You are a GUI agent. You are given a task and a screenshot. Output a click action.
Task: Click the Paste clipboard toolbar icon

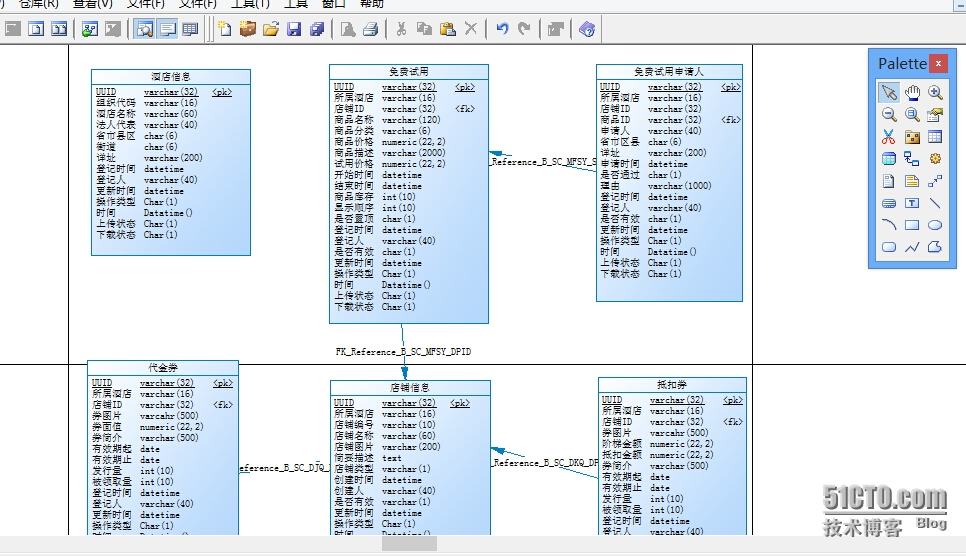(x=447, y=29)
